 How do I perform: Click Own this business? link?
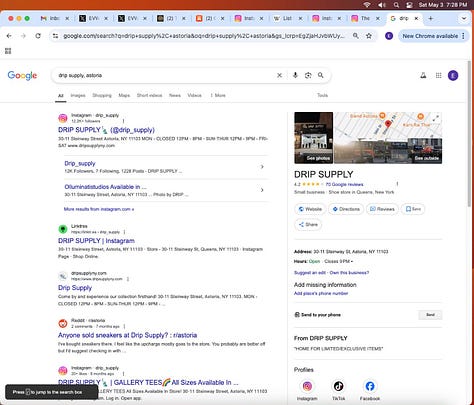[x=349, y=273]
